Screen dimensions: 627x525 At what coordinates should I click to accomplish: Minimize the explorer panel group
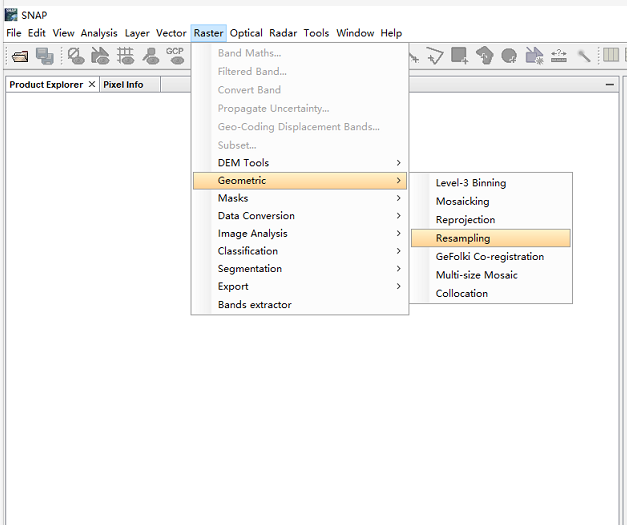609,84
